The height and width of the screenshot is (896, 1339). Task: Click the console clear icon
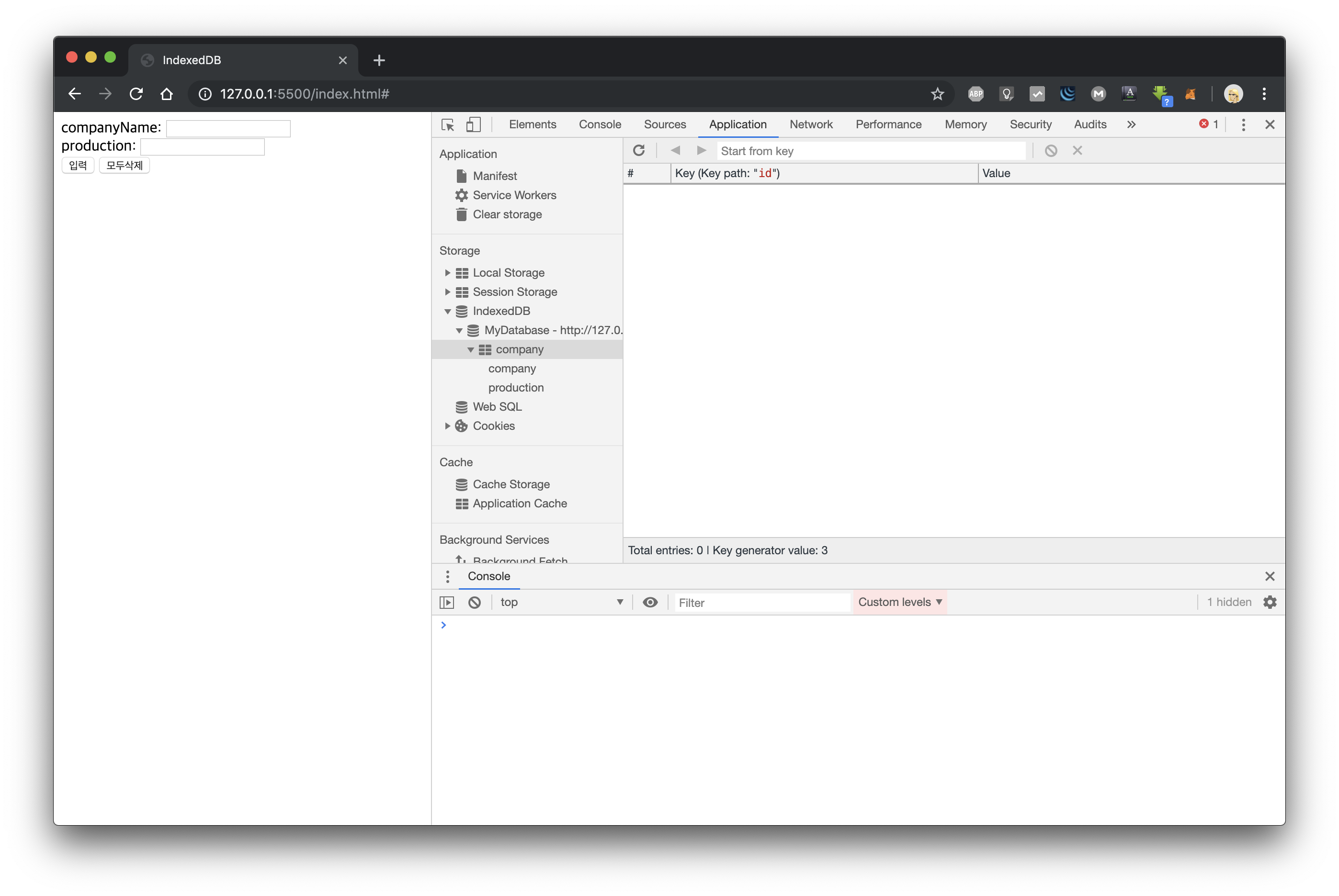click(475, 602)
